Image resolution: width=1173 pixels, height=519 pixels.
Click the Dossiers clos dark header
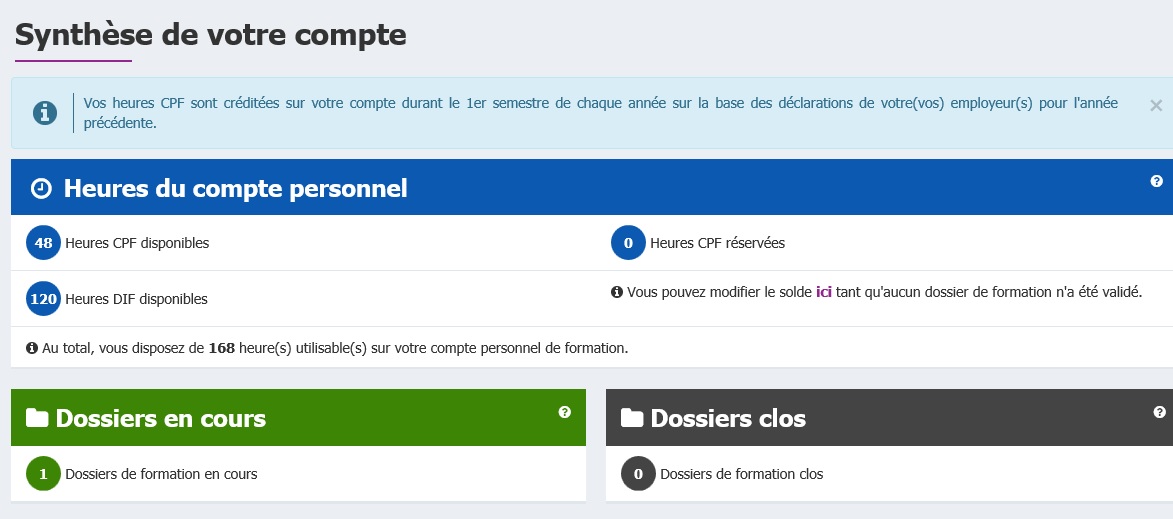click(889, 417)
